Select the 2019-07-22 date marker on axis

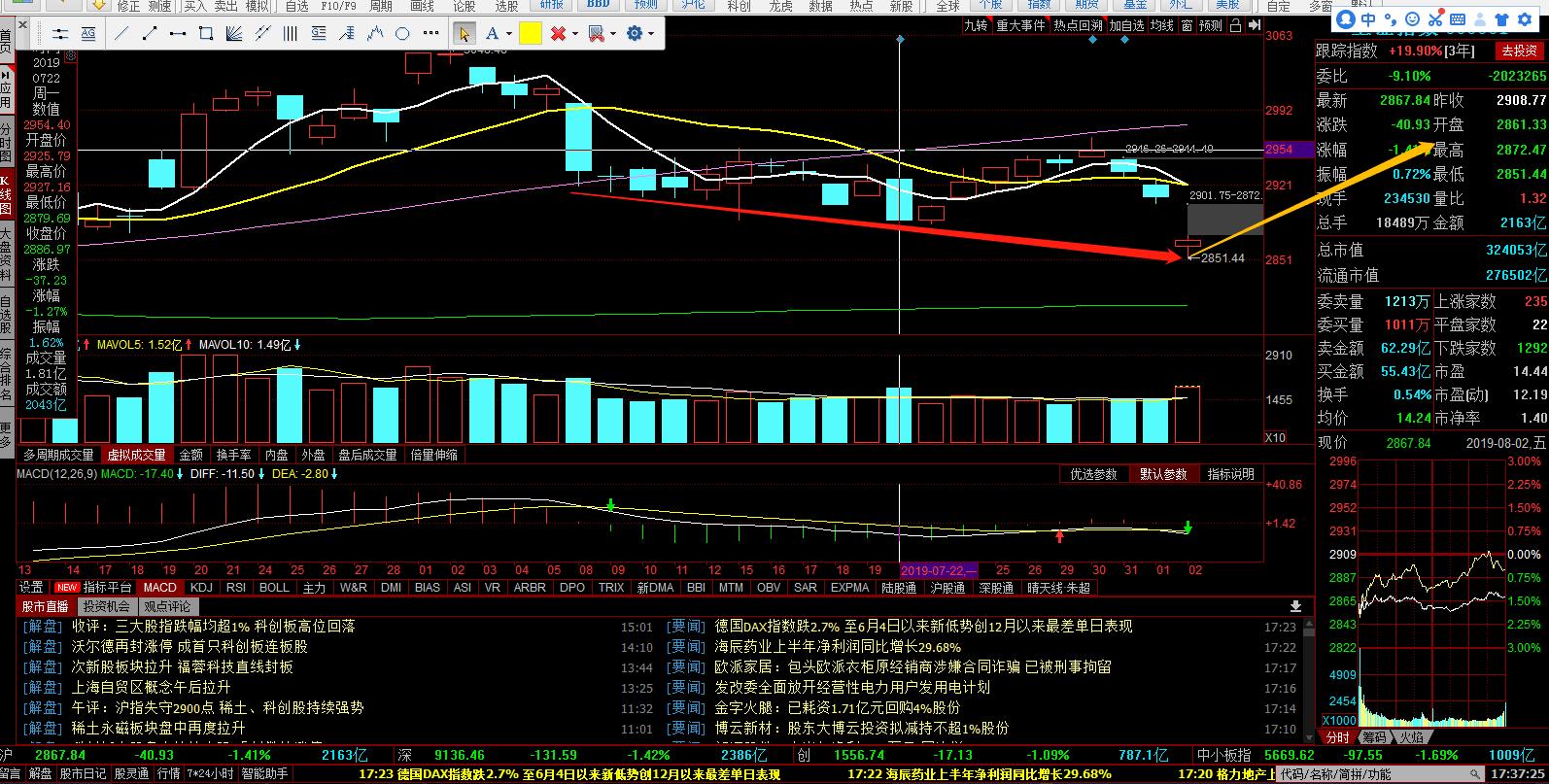[x=939, y=570]
